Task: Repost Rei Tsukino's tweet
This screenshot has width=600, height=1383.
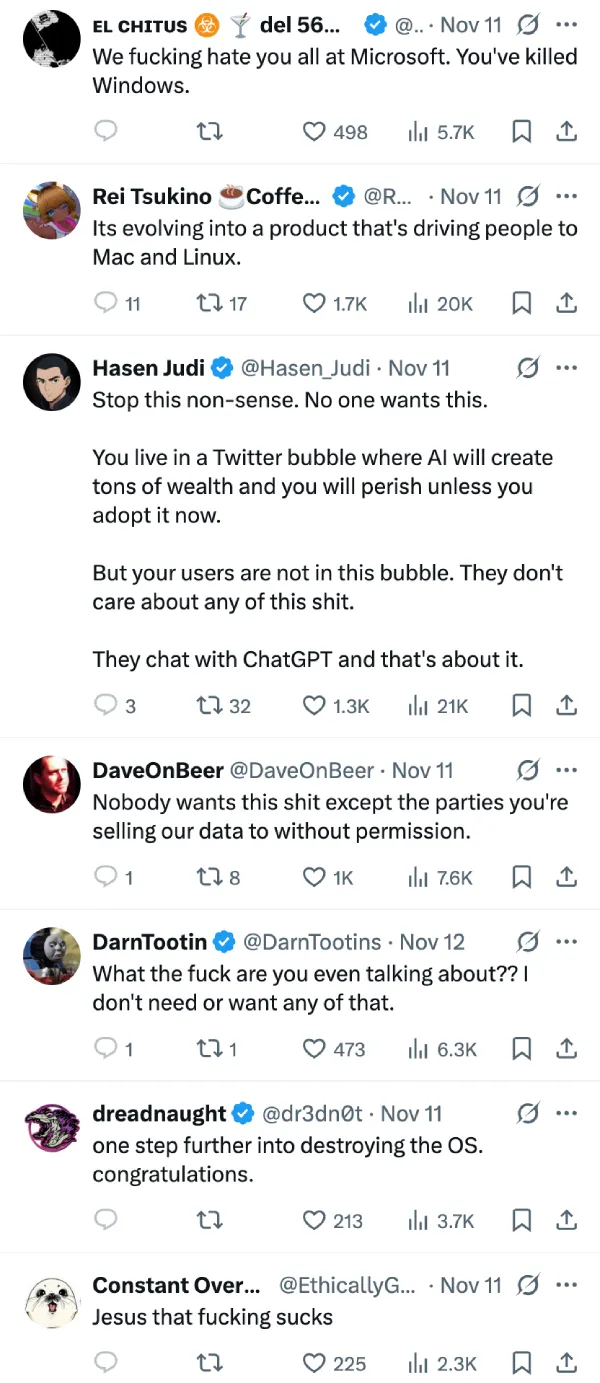Action: point(210,303)
